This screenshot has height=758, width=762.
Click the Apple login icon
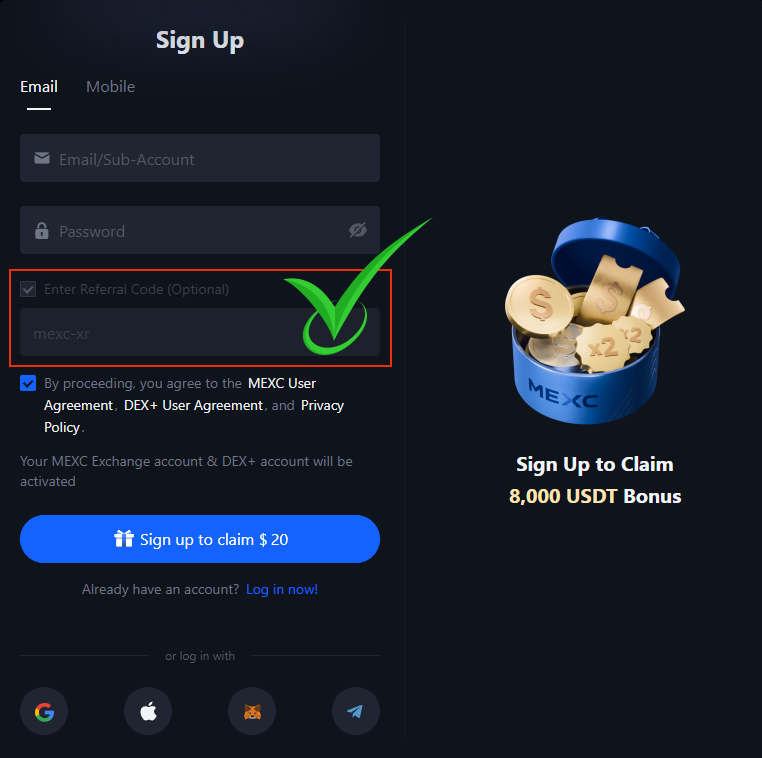pos(148,711)
